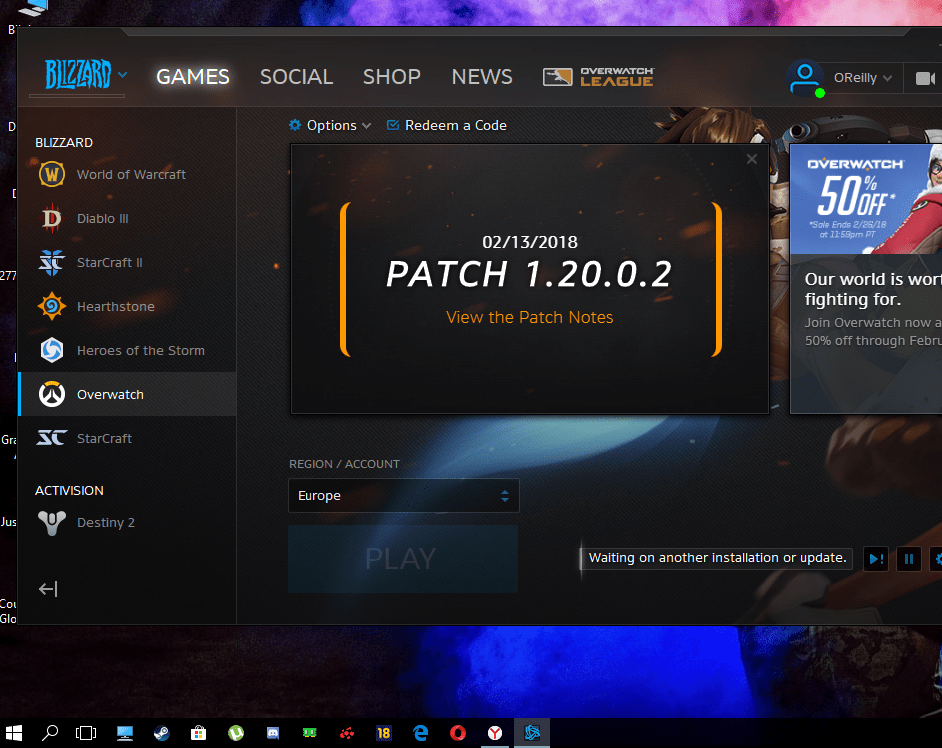This screenshot has height=748, width=942.
Task: Click the video camera streaming icon
Action: [925, 78]
